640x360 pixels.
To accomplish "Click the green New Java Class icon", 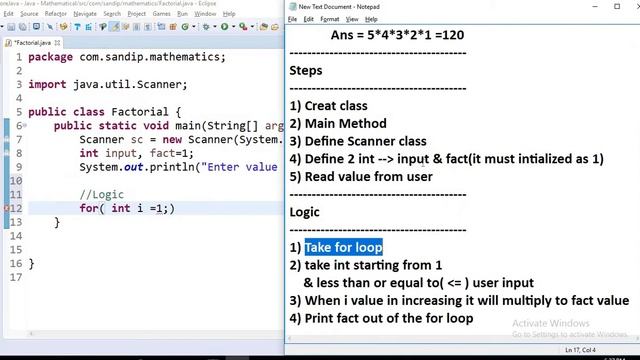I will [x=185, y=27].
